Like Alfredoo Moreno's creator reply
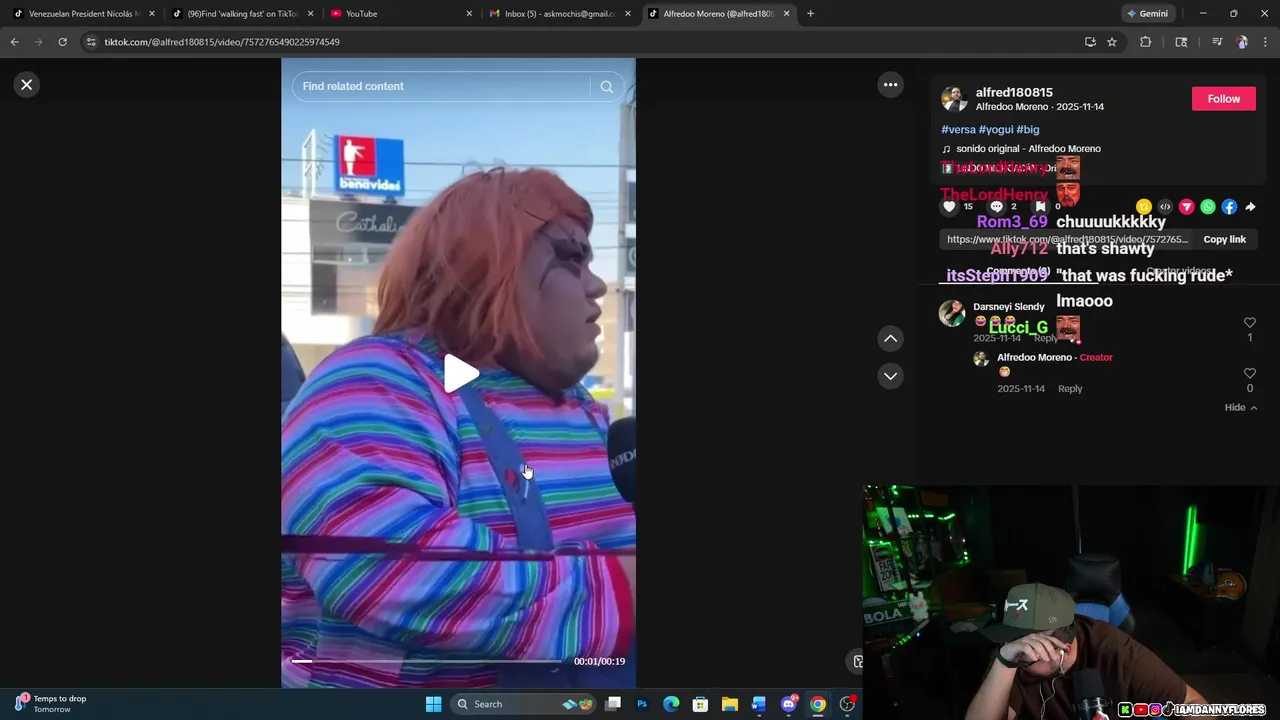The image size is (1280, 720). [x=1249, y=373]
